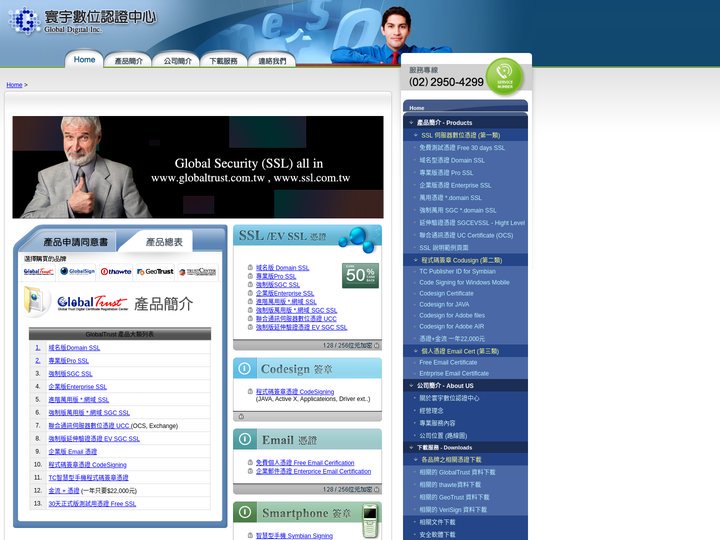Select the GlobalTrust brand logo tab

tap(39, 271)
